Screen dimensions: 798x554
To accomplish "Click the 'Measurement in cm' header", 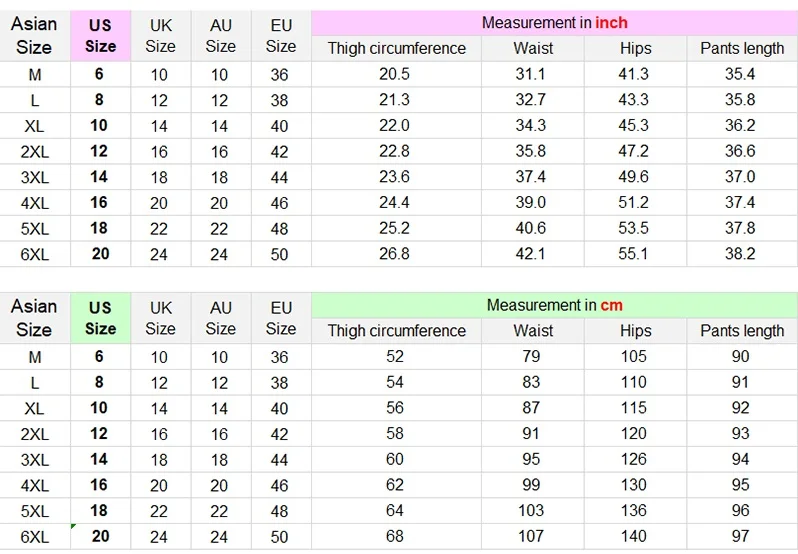I will 554,305.
